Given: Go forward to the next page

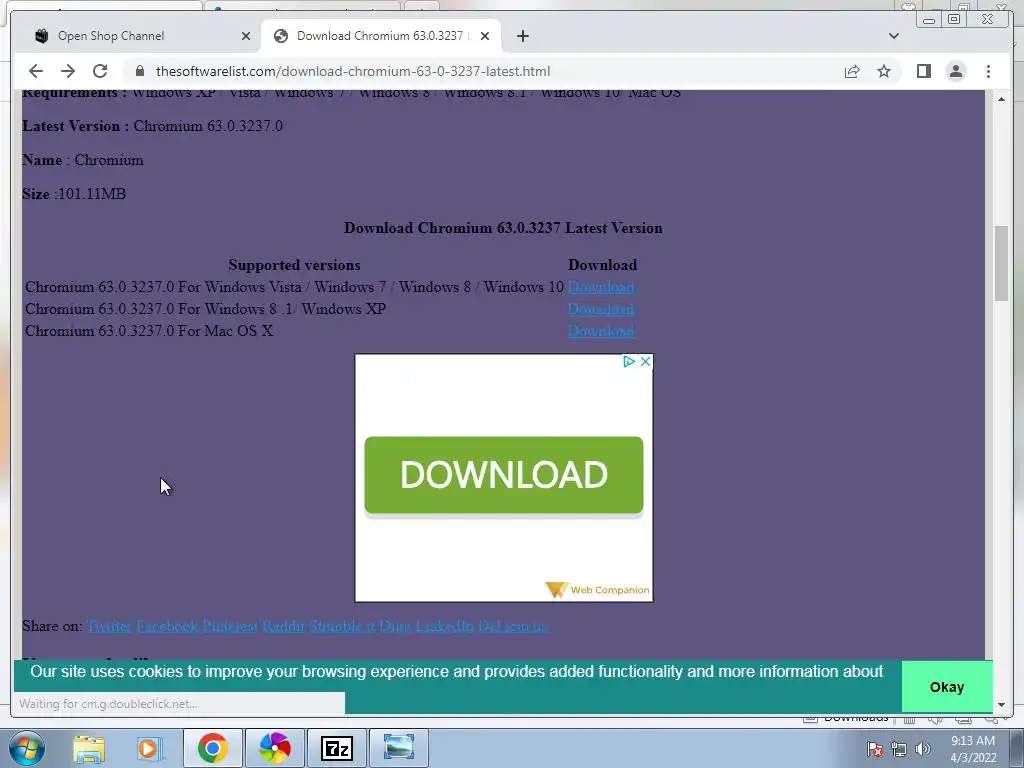Looking at the screenshot, I should [68, 71].
